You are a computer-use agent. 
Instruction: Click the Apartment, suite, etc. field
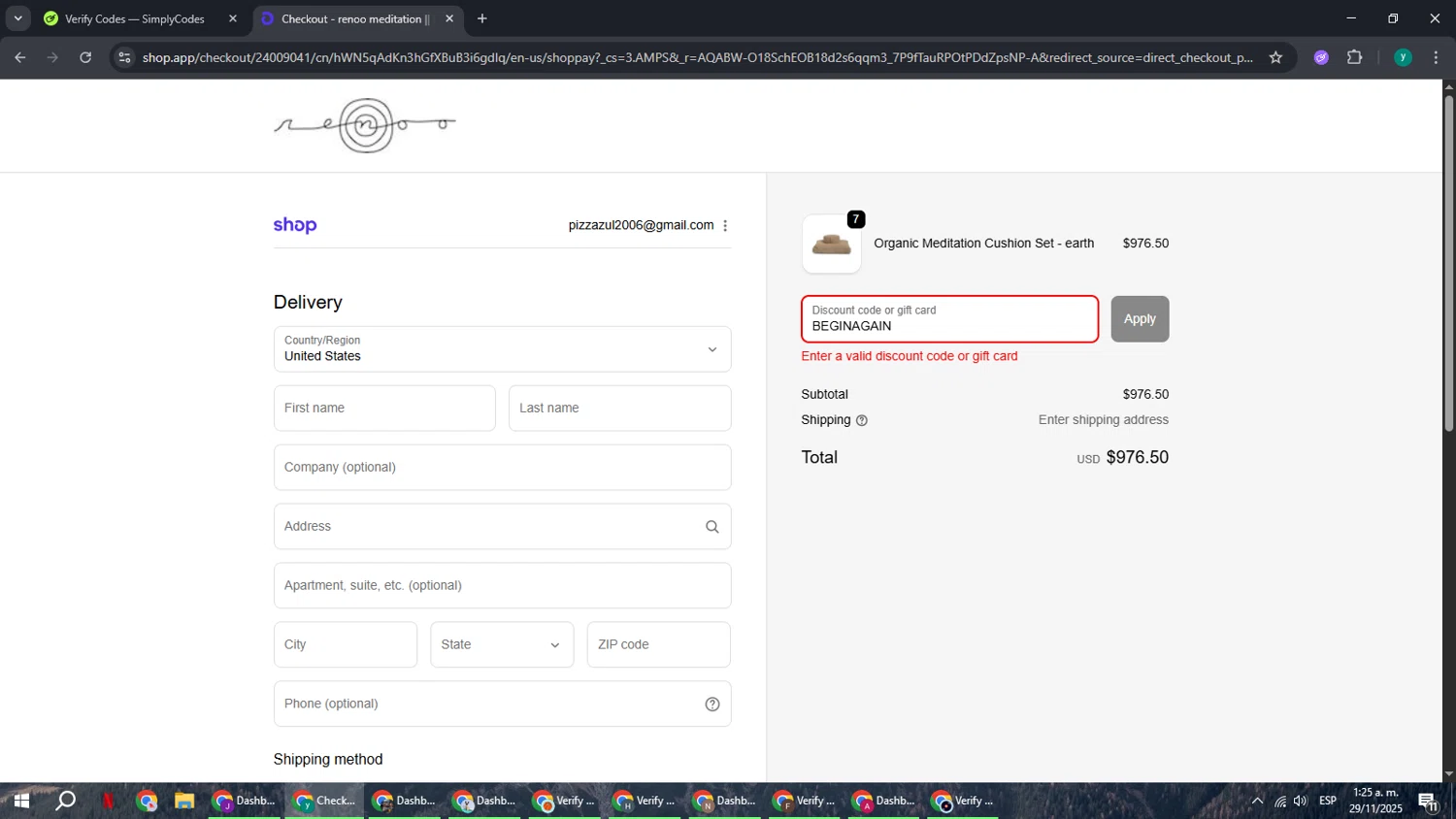tap(502, 586)
